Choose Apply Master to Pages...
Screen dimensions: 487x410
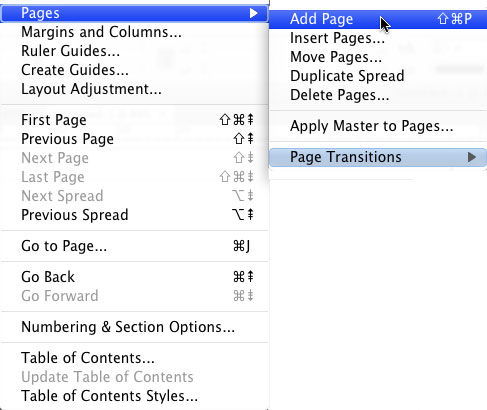click(378, 126)
